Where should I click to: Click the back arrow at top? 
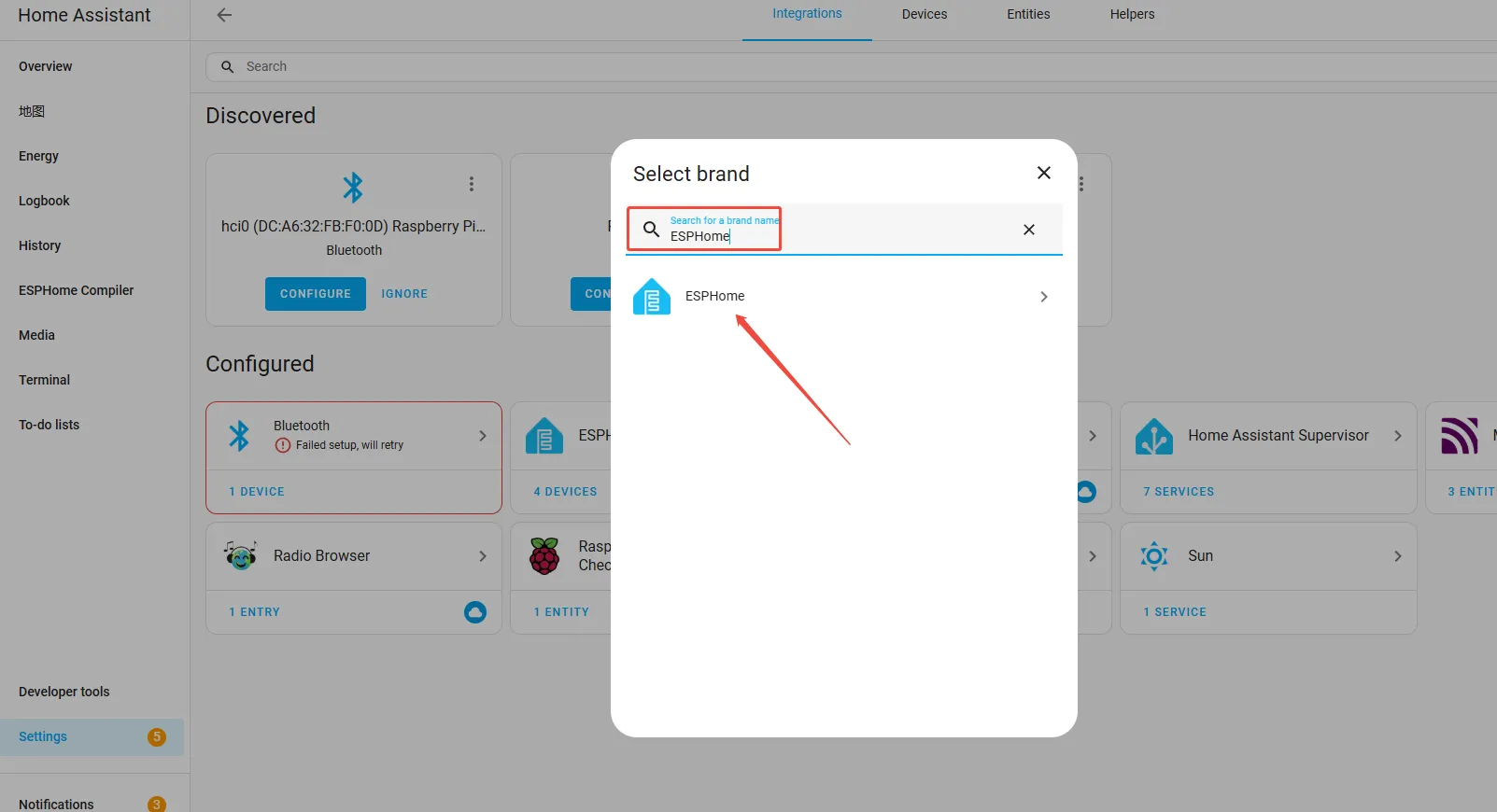pos(224,15)
